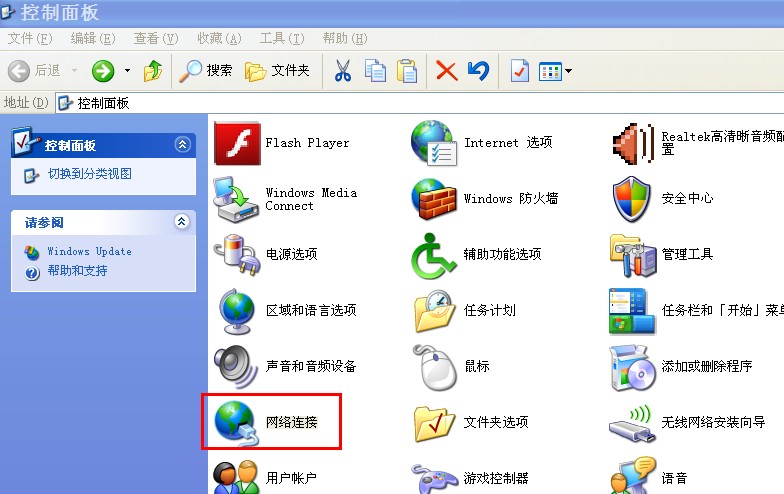Open 任务计划 folder clock icon
784x494 pixels.
pyautogui.click(x=434, y=311)
